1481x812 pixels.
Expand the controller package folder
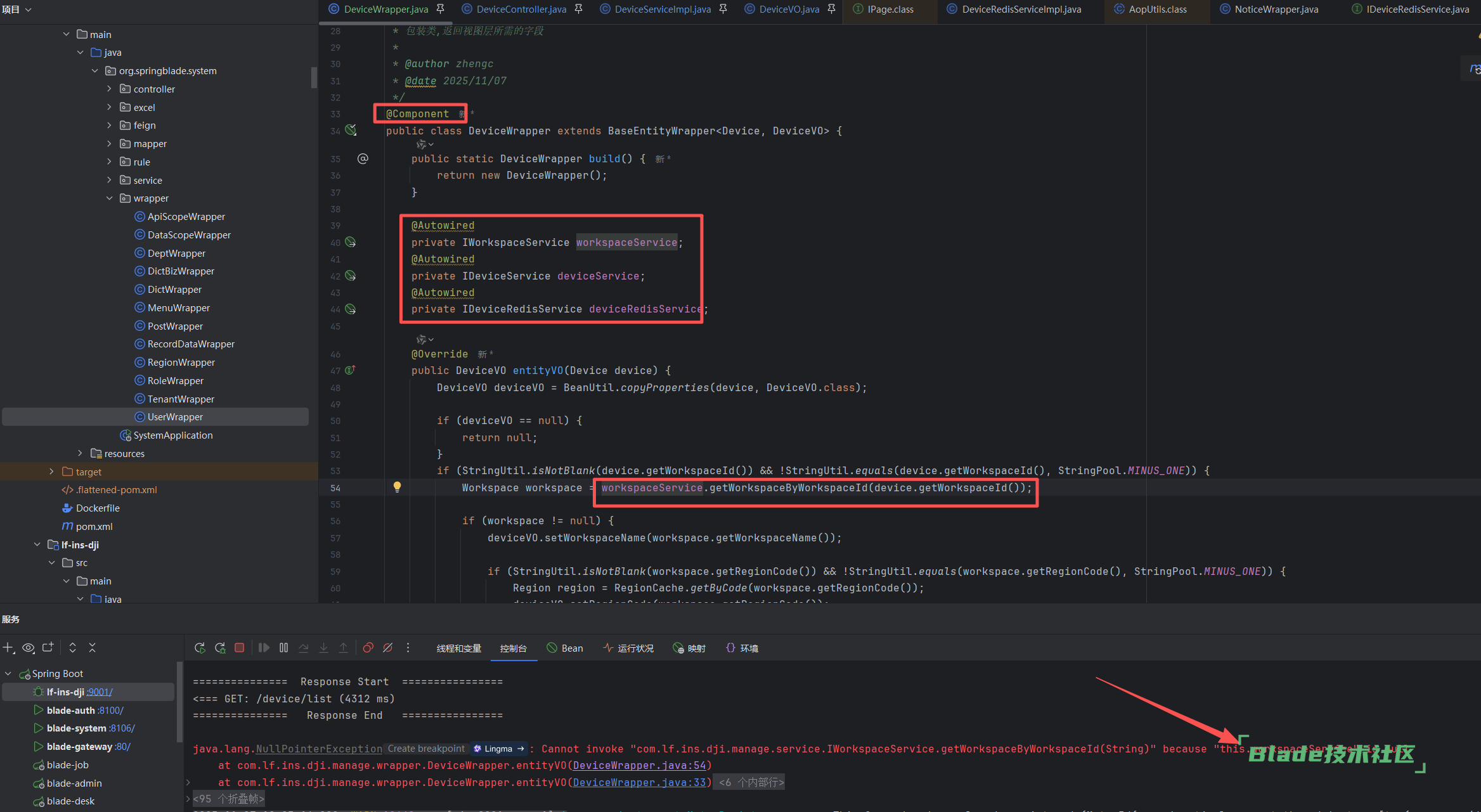click(x=109, y=89)
